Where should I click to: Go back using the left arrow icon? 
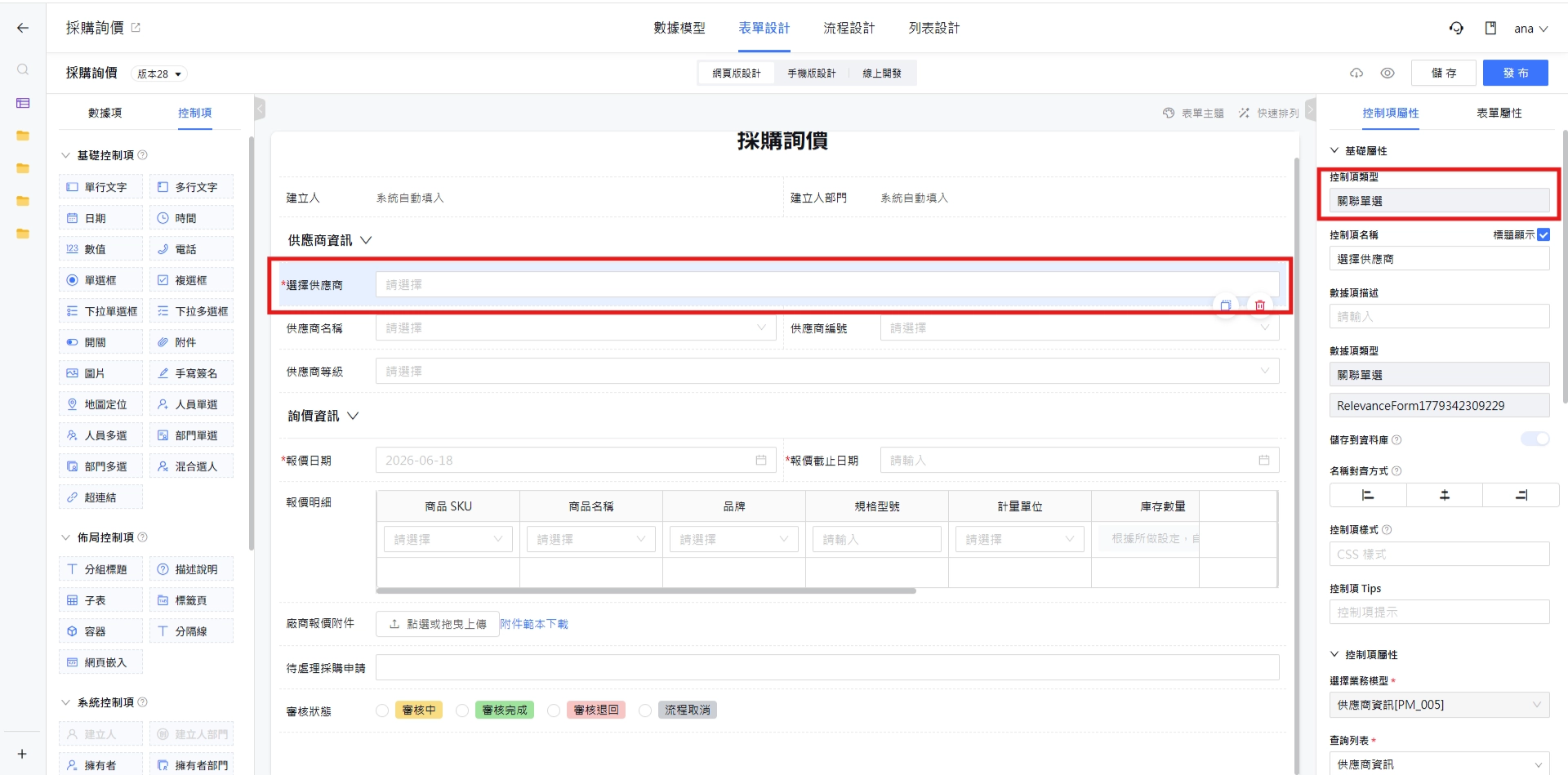[23, 28]
